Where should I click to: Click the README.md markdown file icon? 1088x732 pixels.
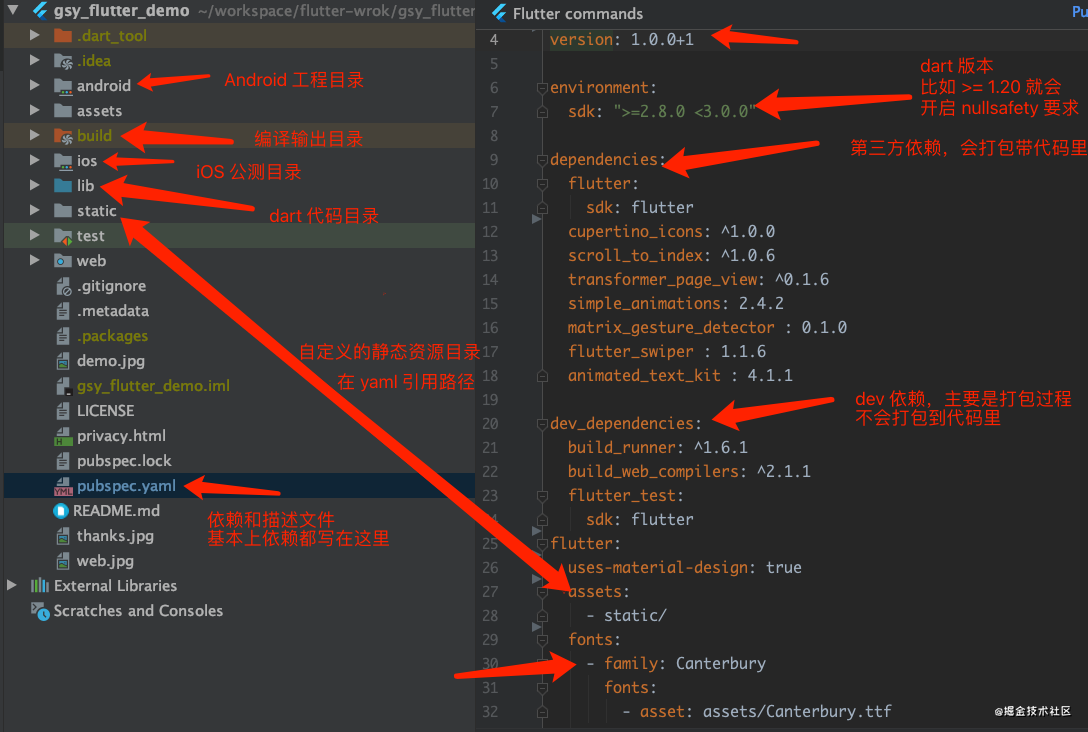(61, 511)
